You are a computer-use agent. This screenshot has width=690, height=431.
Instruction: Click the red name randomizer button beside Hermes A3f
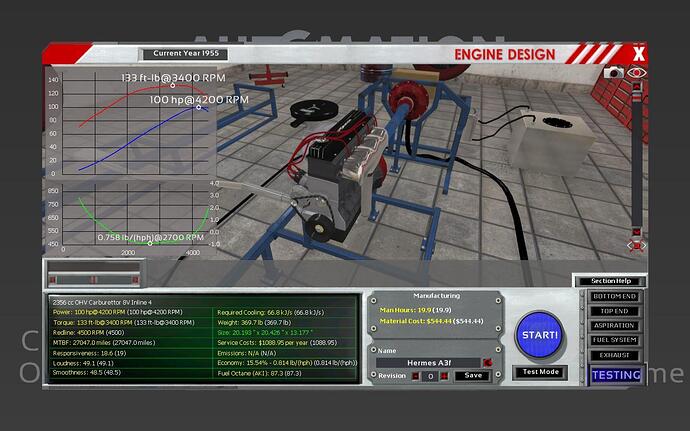[x=487, y=362]
